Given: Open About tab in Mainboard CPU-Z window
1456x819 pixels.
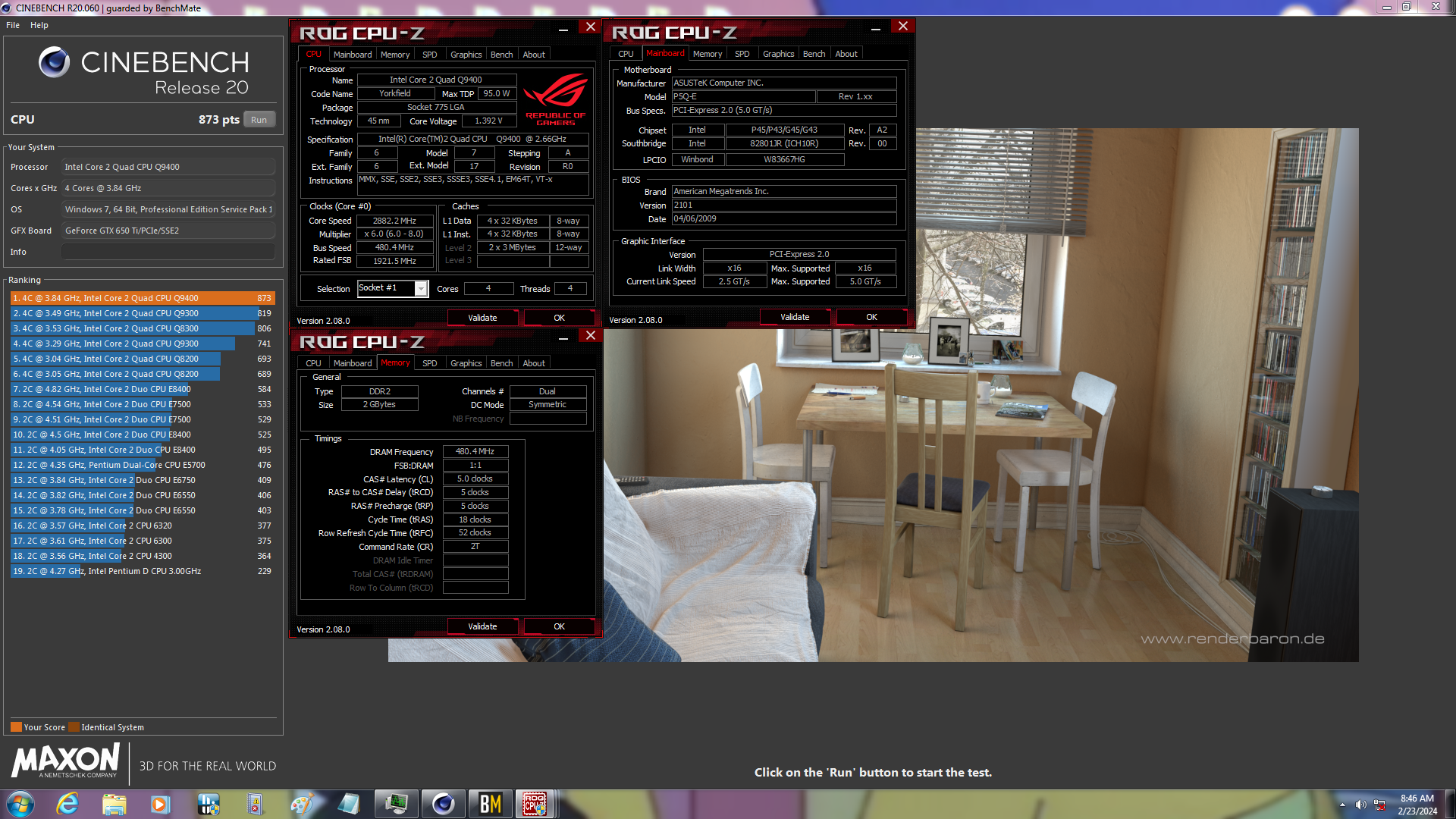Looking at the screenshot, I should pos(846,54).
